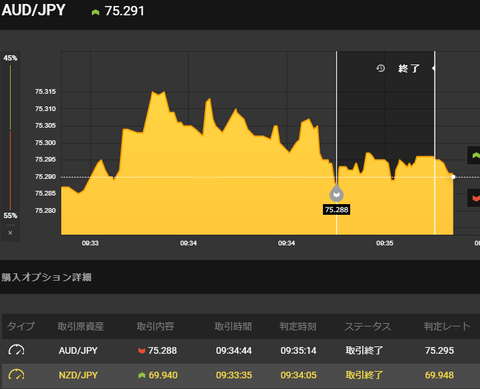Image resolution: width=480 pixels, height=389 pixels.
Task: Click the AUD/JPY title at top
Action: pos(33,10)
